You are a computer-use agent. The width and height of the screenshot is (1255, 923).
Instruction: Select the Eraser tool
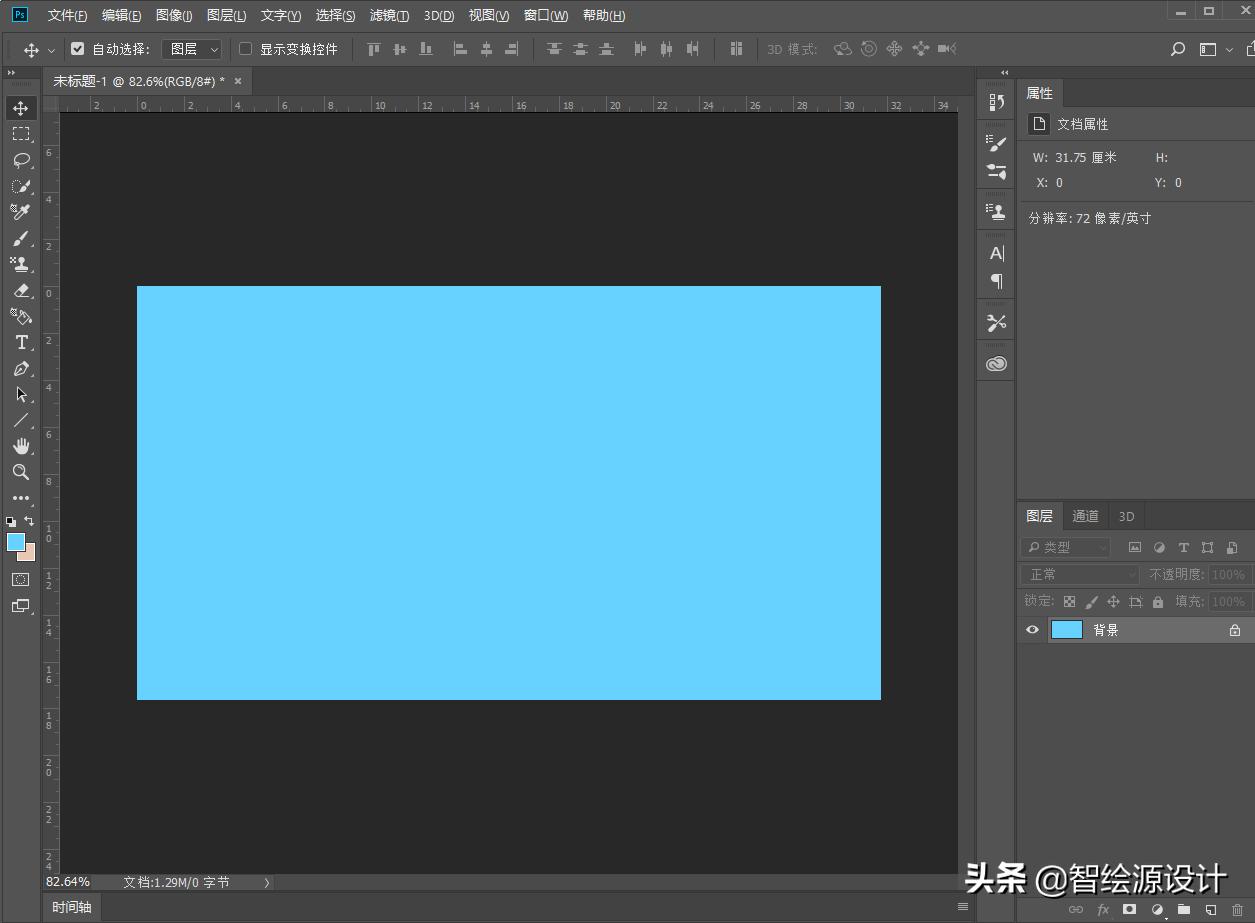point(21,290)
